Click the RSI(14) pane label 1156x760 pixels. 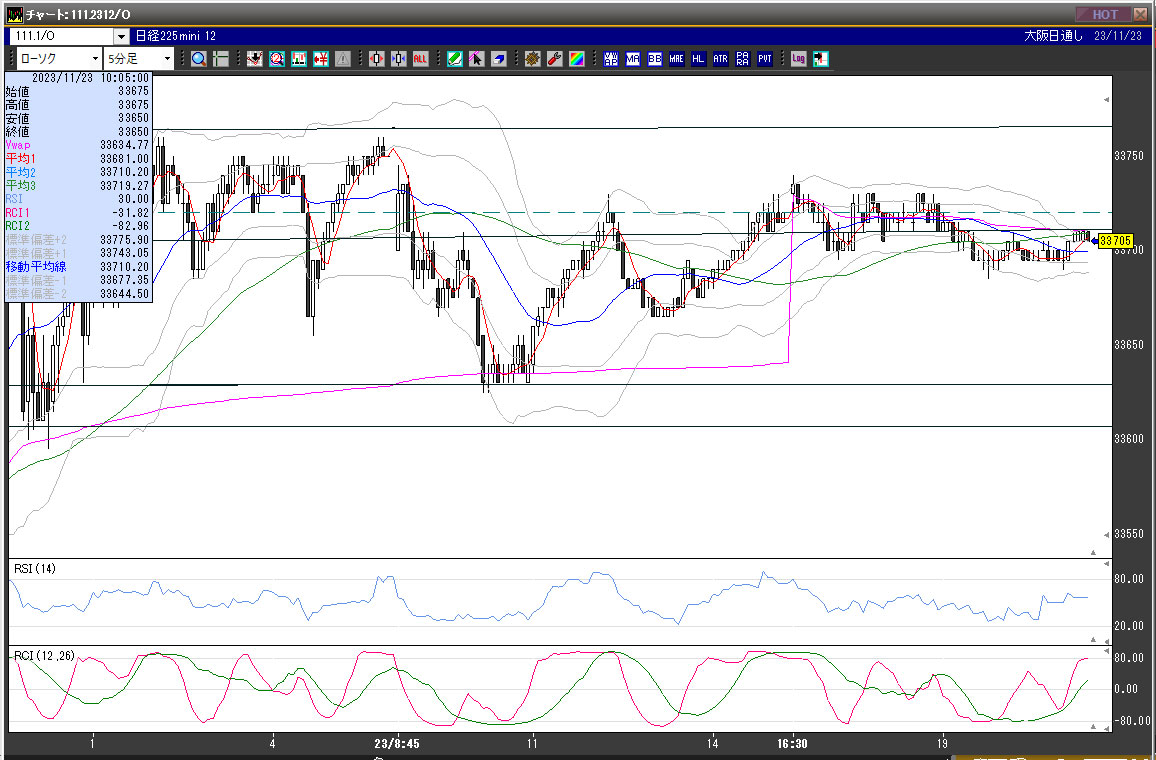tap(35, 568)
